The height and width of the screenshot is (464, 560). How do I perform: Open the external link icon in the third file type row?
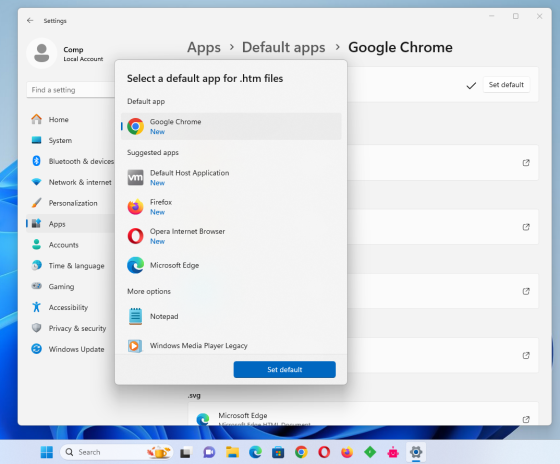click(526, 291)
